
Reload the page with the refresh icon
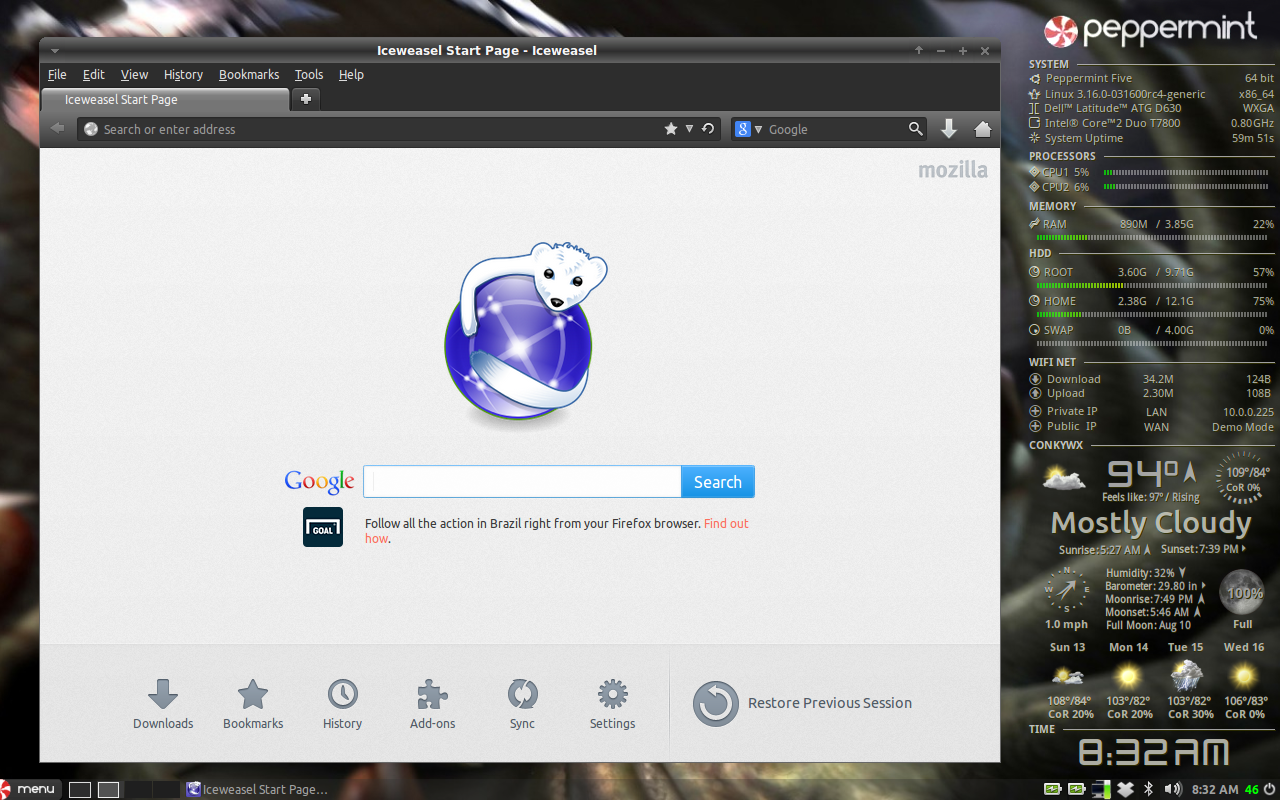coord(708,129)
